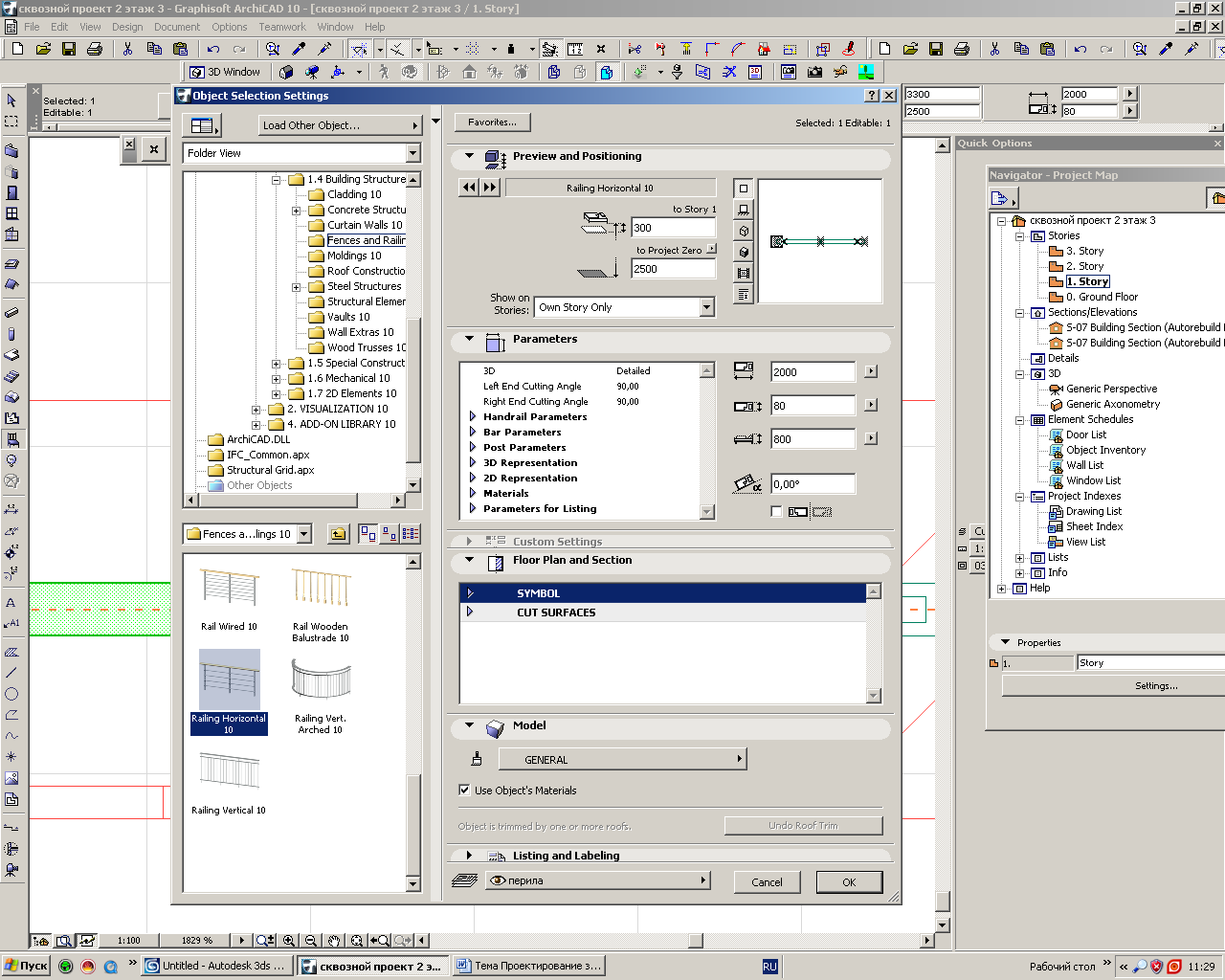
Task: Go to next library part with double-right arrow
Action: (x=490, y=188)
